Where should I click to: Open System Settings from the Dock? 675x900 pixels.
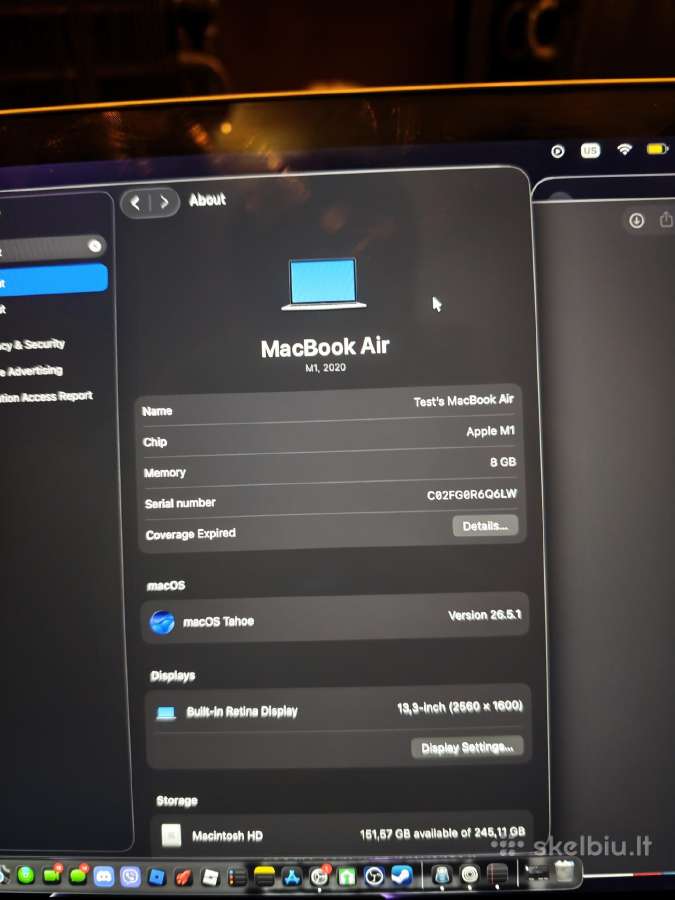[319, 876]
